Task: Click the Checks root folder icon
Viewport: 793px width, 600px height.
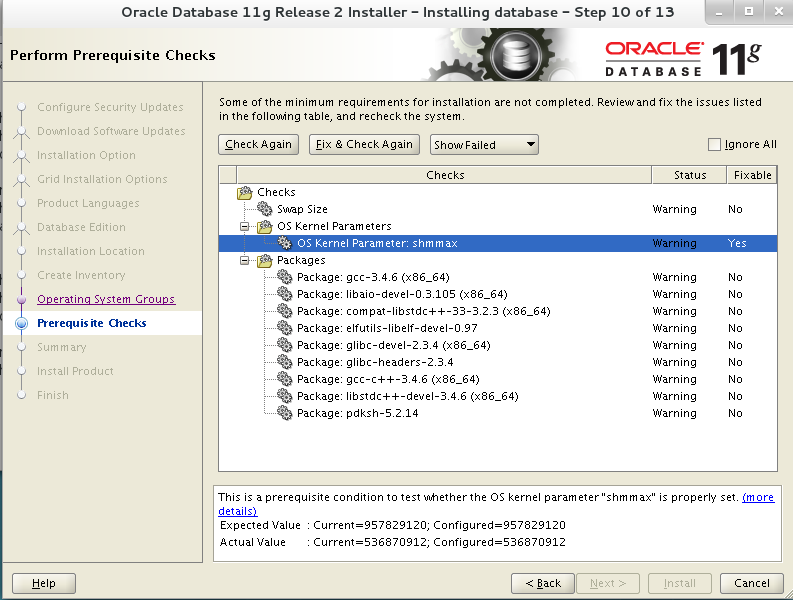Action: click(x=245, y=192)
